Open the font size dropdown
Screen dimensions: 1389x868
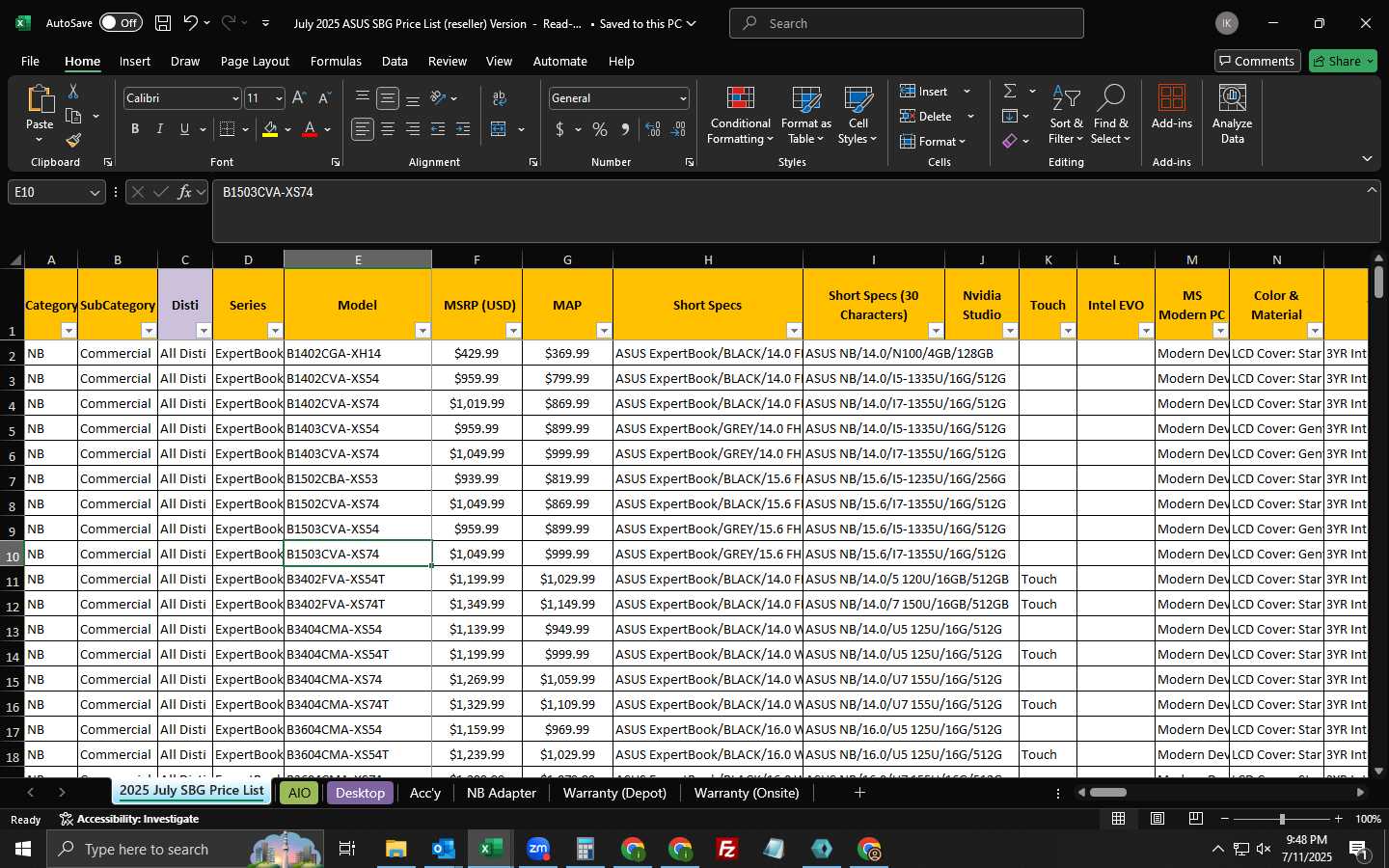coord(279,98)
